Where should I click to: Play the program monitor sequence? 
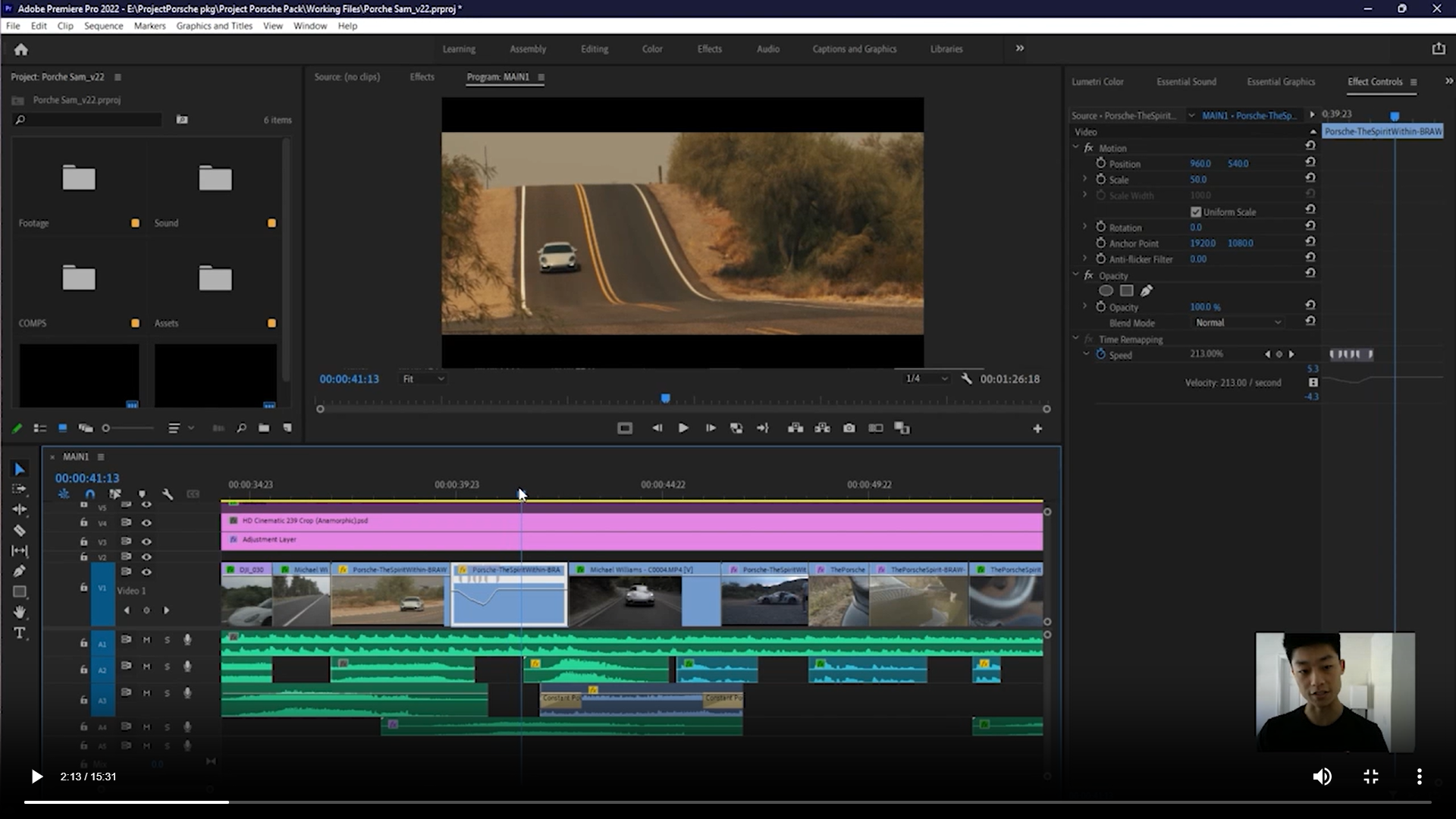point(683,428)
